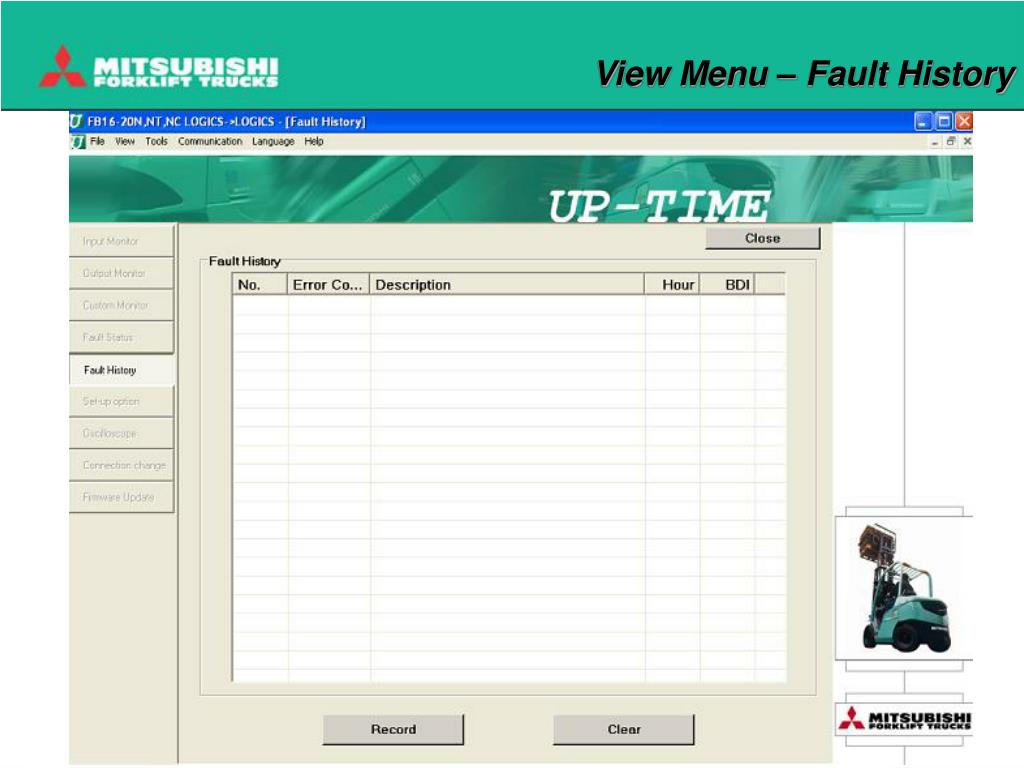Minimize the application window
This screenshot has width=1024, height=768.
point(923,121)
